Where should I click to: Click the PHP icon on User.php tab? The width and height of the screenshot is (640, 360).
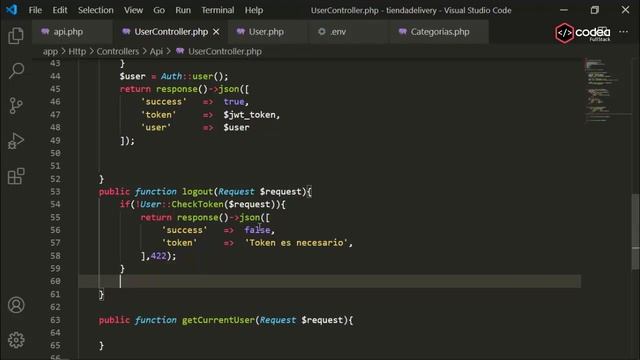pos(240,31)
